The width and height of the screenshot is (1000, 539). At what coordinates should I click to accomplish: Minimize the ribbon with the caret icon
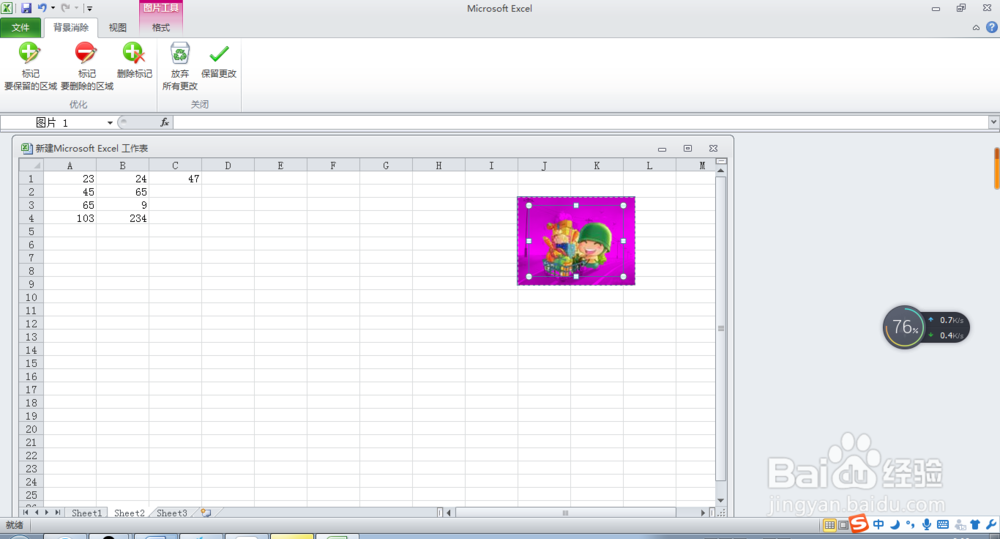click(x=976, y=27)
